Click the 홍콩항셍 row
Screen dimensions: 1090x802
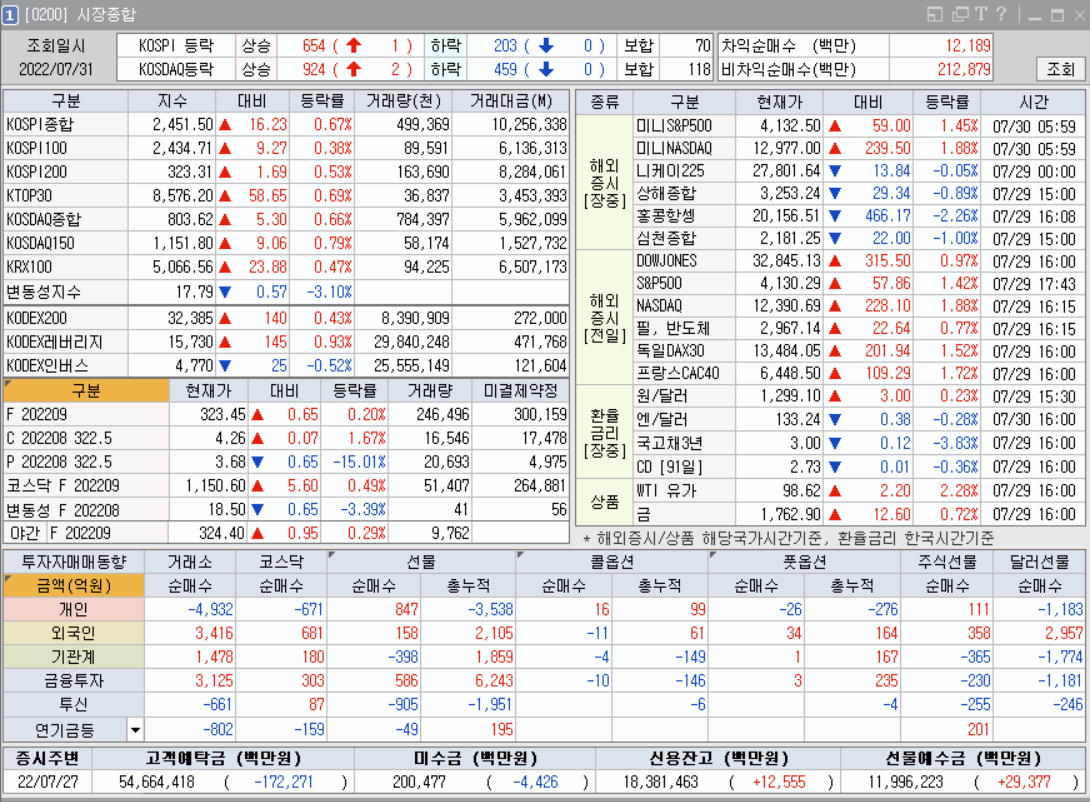pyautogui.click(x=858, y=216)
